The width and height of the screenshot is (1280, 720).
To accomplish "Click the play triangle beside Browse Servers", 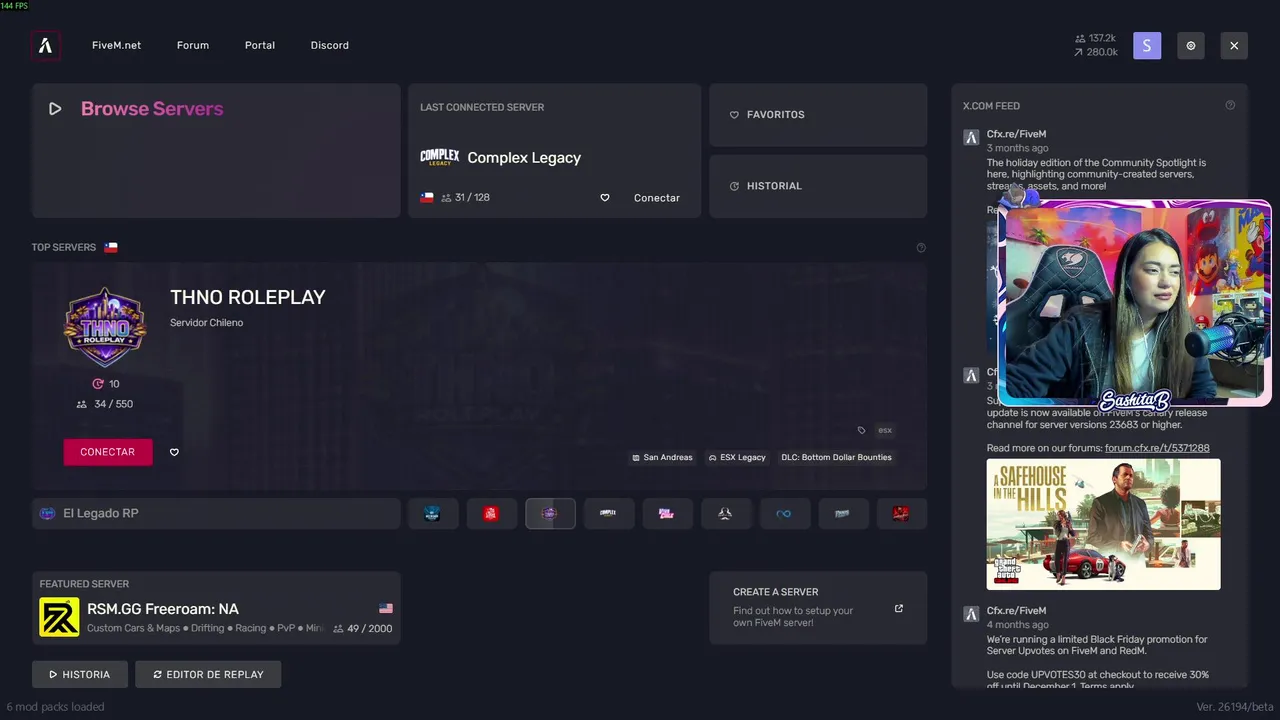I will coord(55,109).
